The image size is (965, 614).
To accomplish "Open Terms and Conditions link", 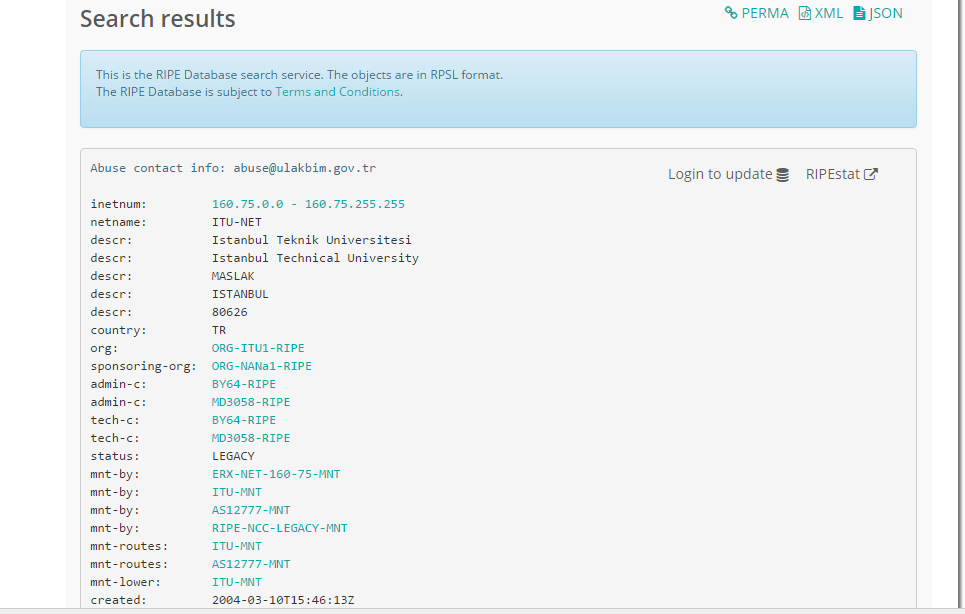I will pos(337,92).
